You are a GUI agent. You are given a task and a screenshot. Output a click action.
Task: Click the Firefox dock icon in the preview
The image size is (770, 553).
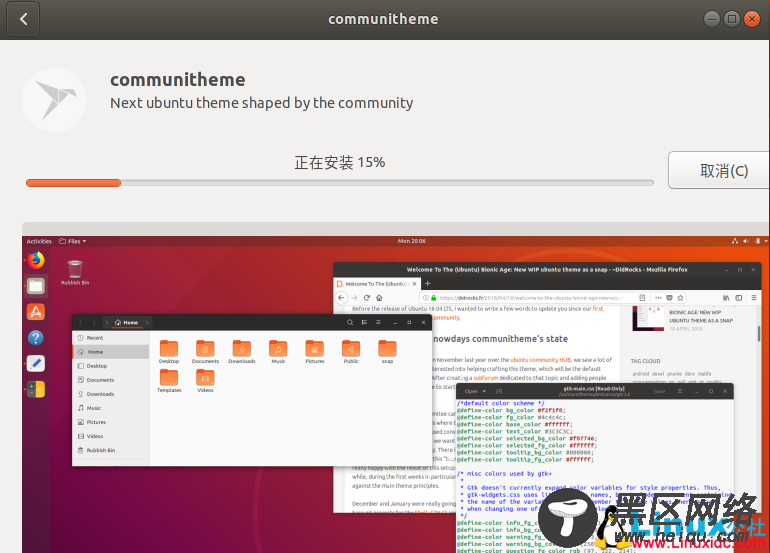[36, 260]
